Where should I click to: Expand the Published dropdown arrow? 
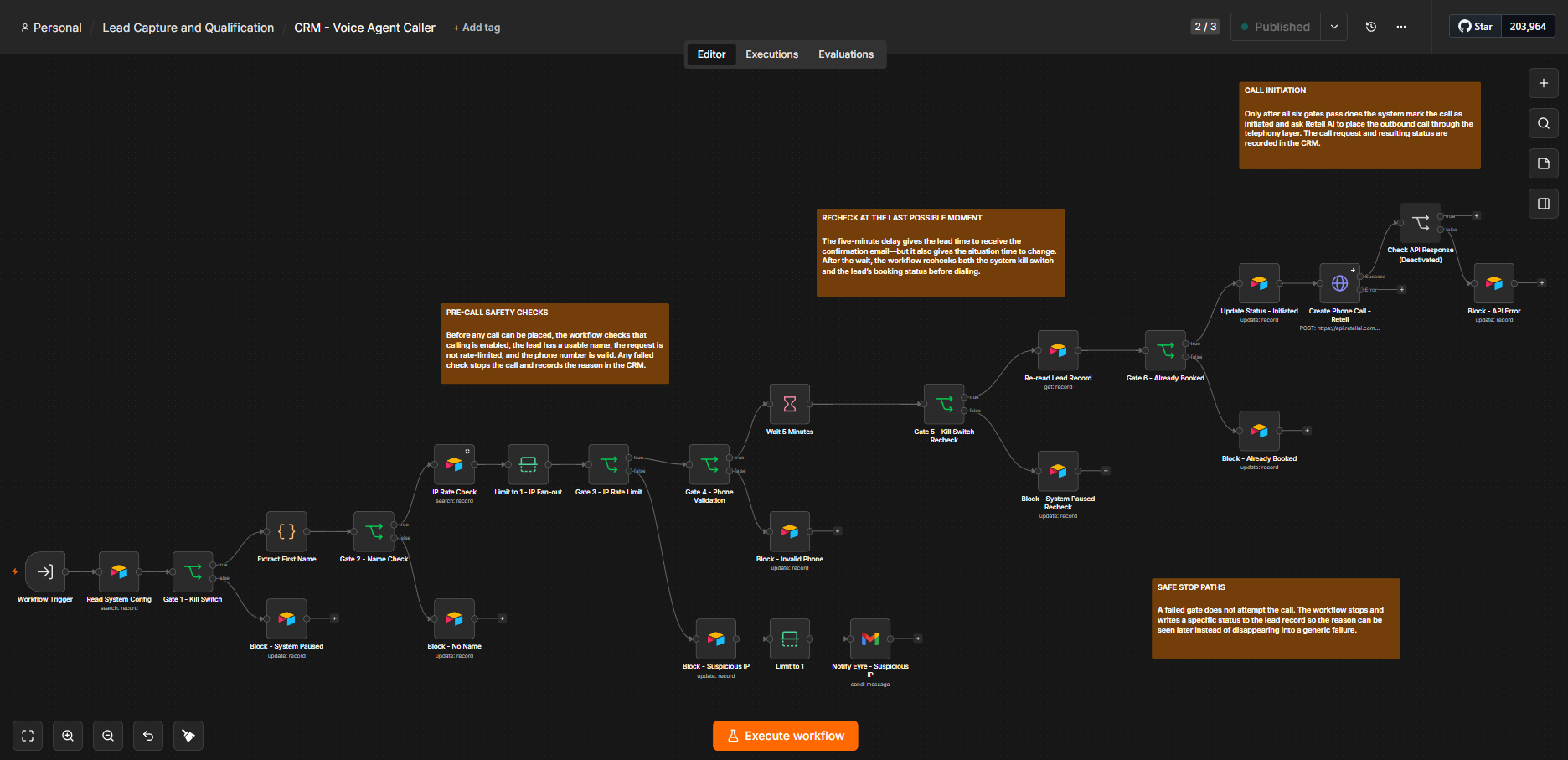click(1334, 27)
